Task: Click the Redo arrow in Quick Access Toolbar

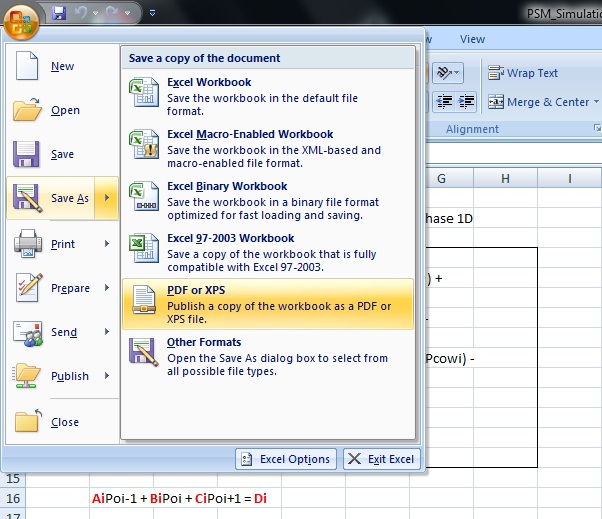Action: [x=112, y=13]
